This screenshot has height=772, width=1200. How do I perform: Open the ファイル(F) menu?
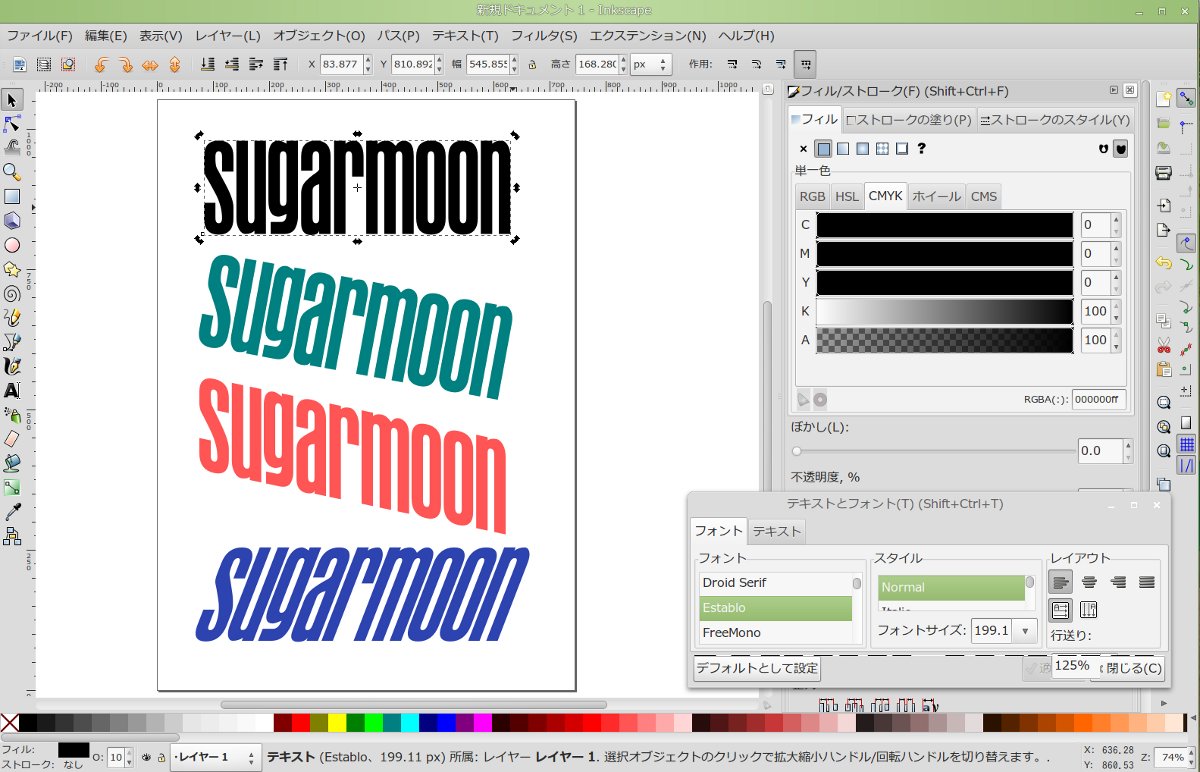39,35
